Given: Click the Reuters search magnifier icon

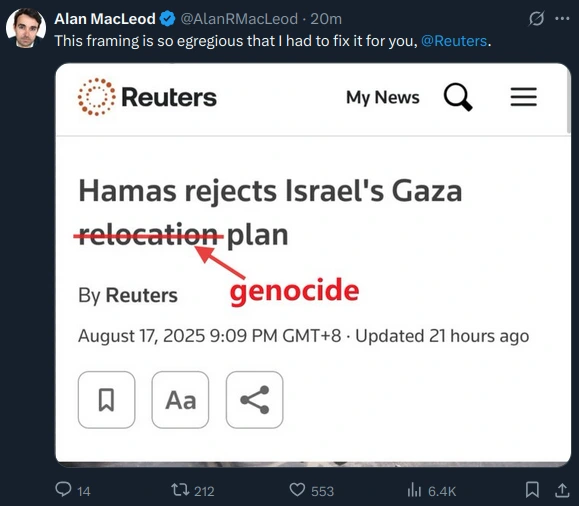Looking at the screenshot, I should (x=458, y=97).
